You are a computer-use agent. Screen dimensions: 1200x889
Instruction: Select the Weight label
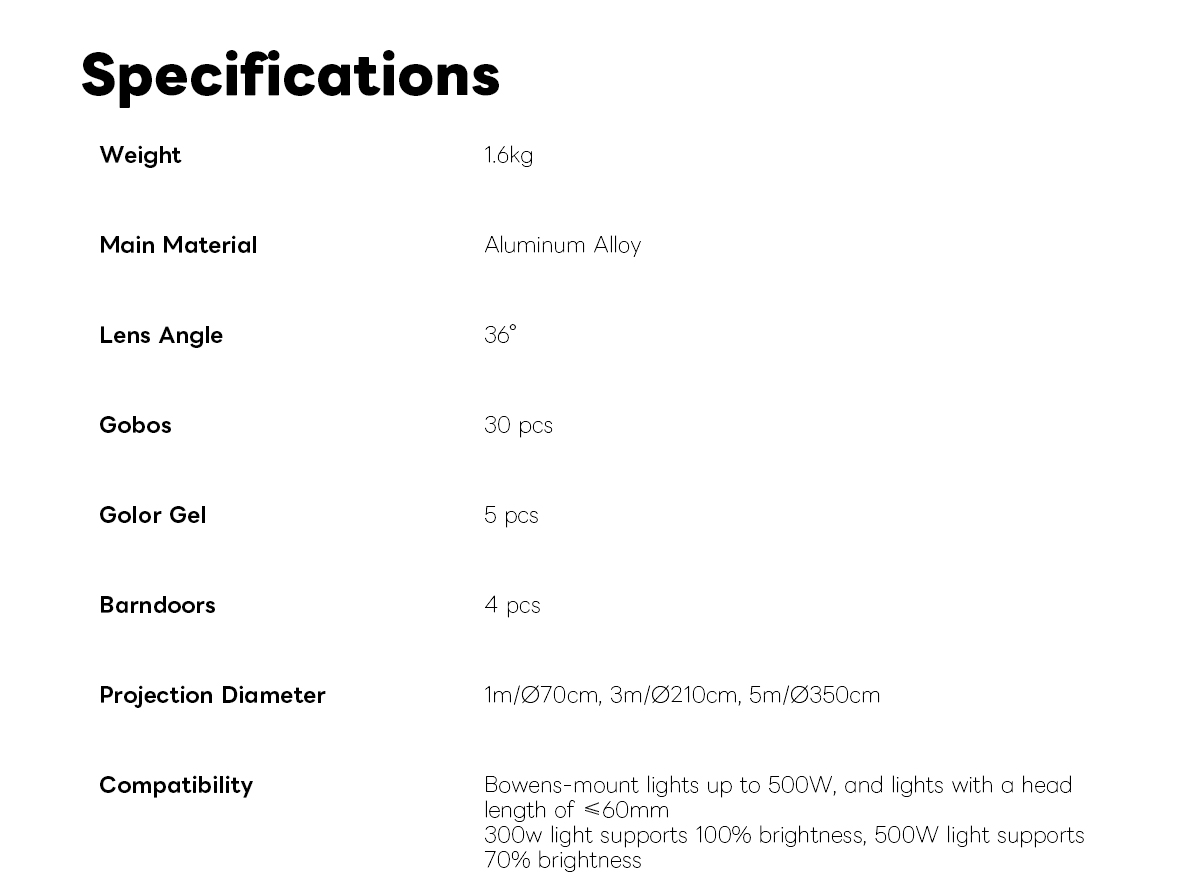coord(140,155)
